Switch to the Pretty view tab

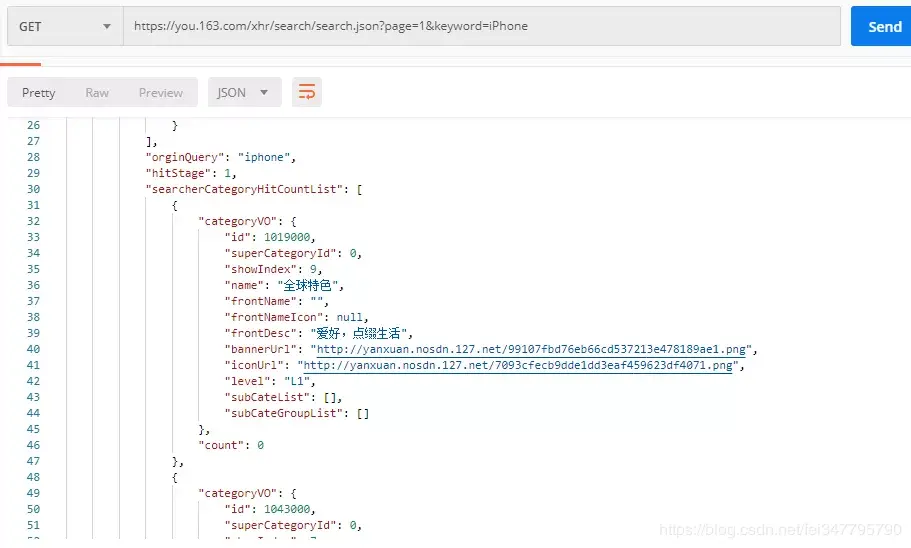click(38, 92)
